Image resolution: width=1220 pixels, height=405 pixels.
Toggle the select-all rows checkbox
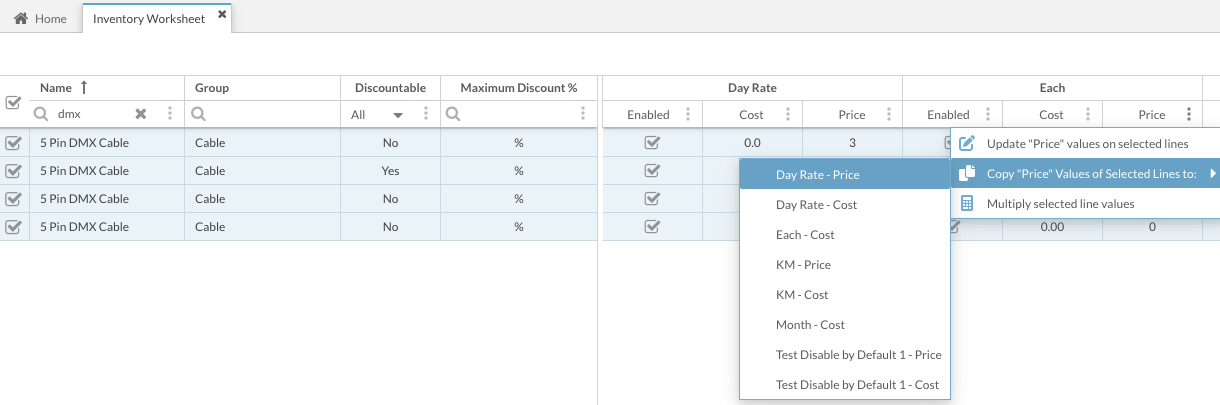coord(14,102)
